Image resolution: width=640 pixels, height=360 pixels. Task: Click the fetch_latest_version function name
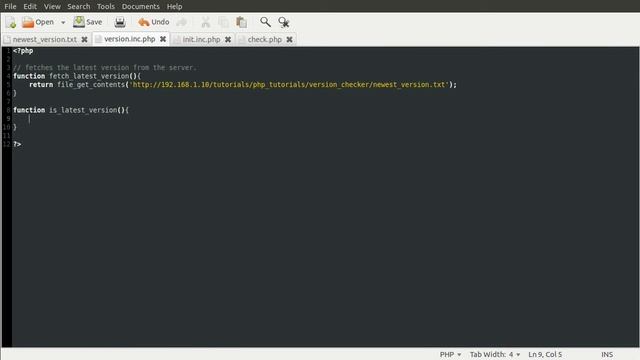pos(89,76)
